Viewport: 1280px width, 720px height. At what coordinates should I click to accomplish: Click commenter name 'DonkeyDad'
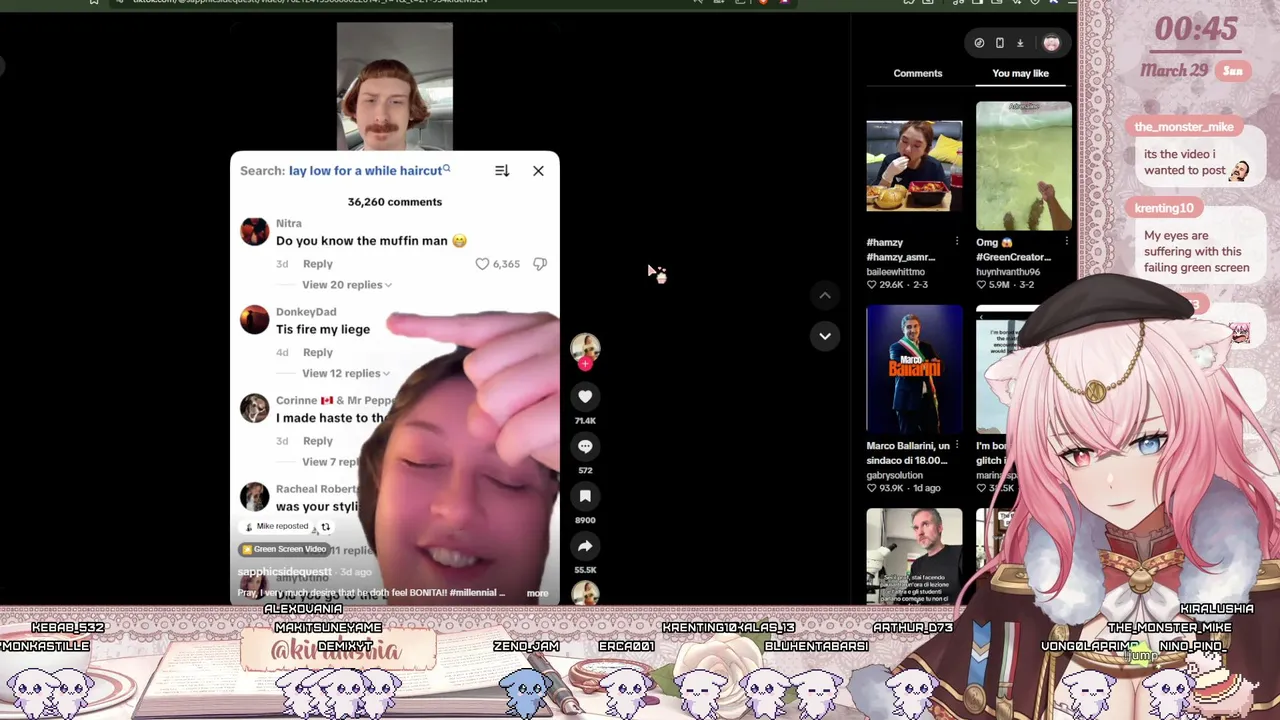(x=306, y=312)
